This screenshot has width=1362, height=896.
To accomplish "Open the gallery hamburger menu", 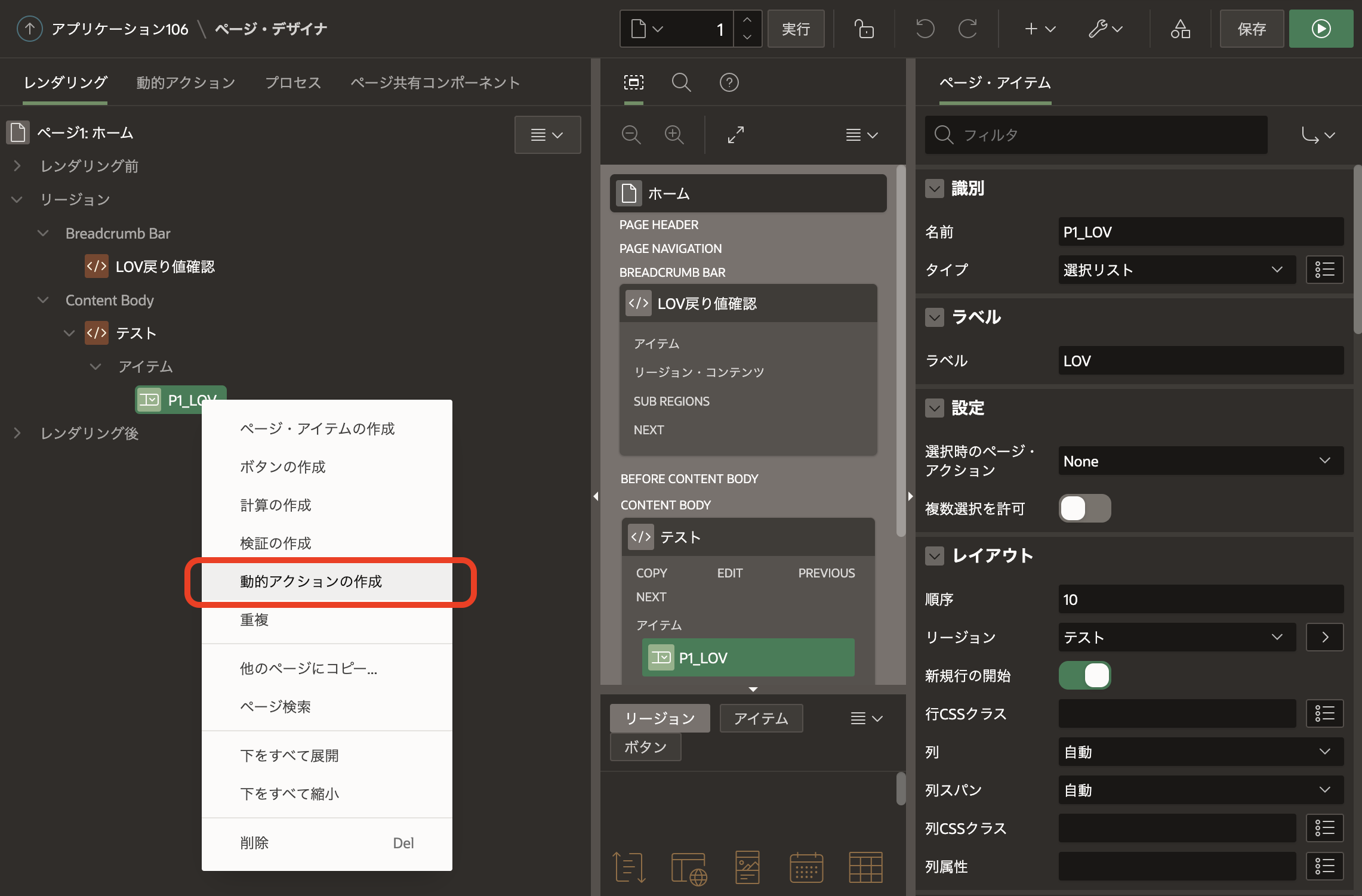I will [867, 718].
